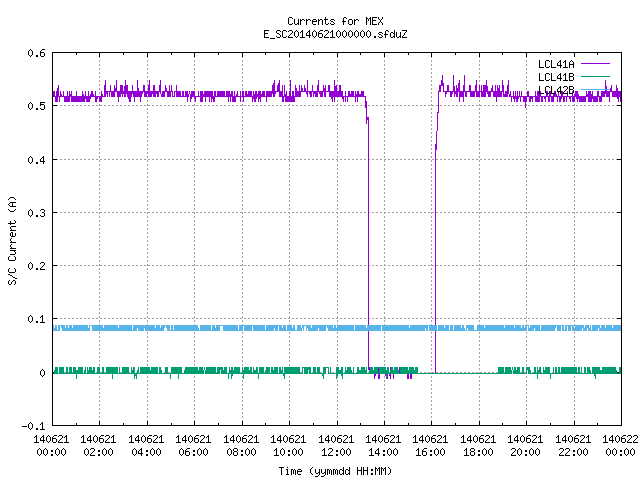Image resolution: width=640 pixels, height=480 pixels.
Task: Click the 06:00 time tick label
Action: pos(193,452)
